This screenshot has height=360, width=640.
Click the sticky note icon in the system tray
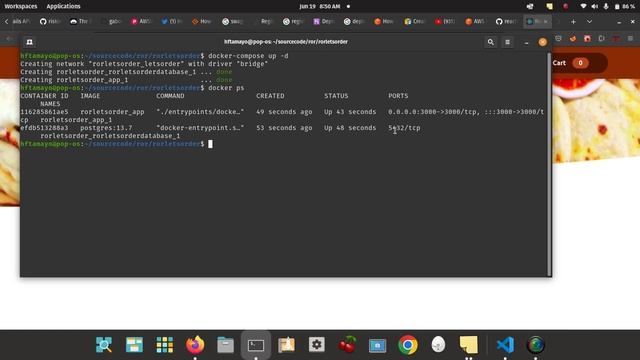click(x=549, y=6)
